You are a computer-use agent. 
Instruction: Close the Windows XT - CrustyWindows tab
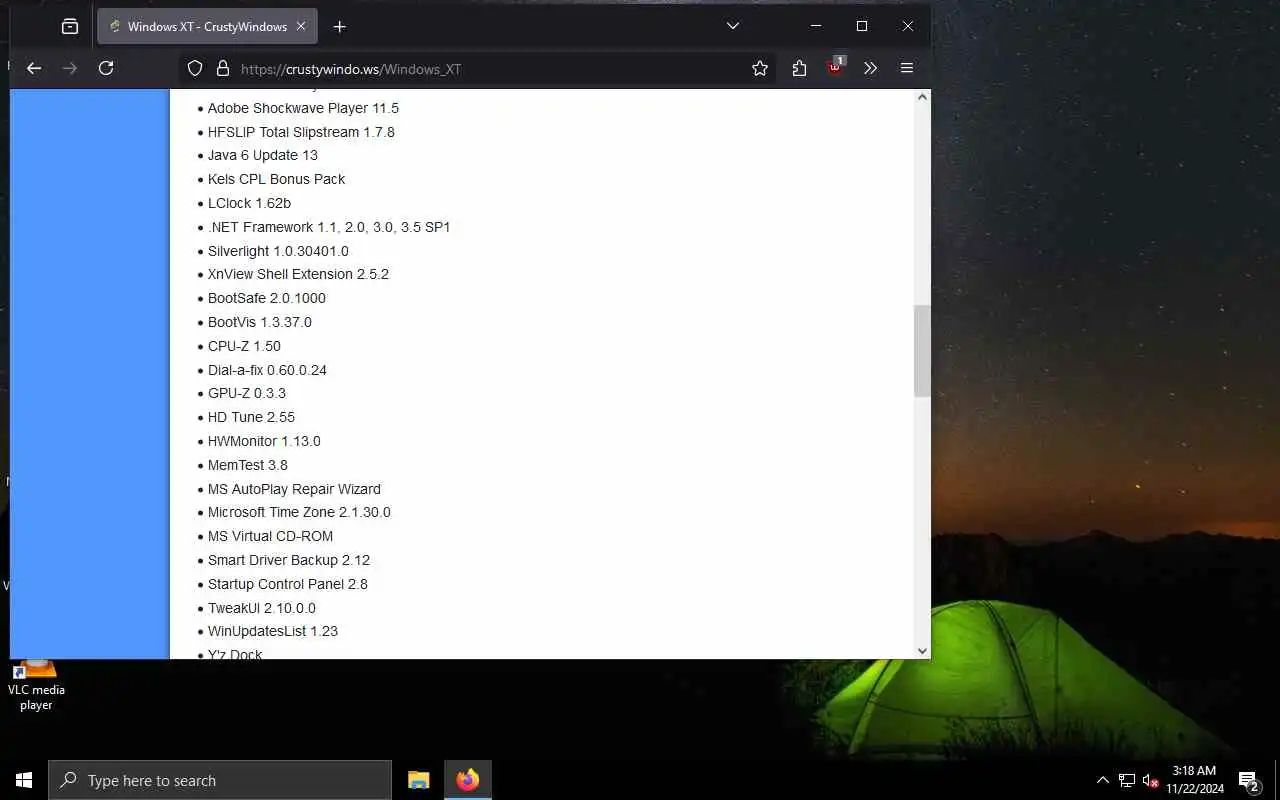click(x=301, y=26)
